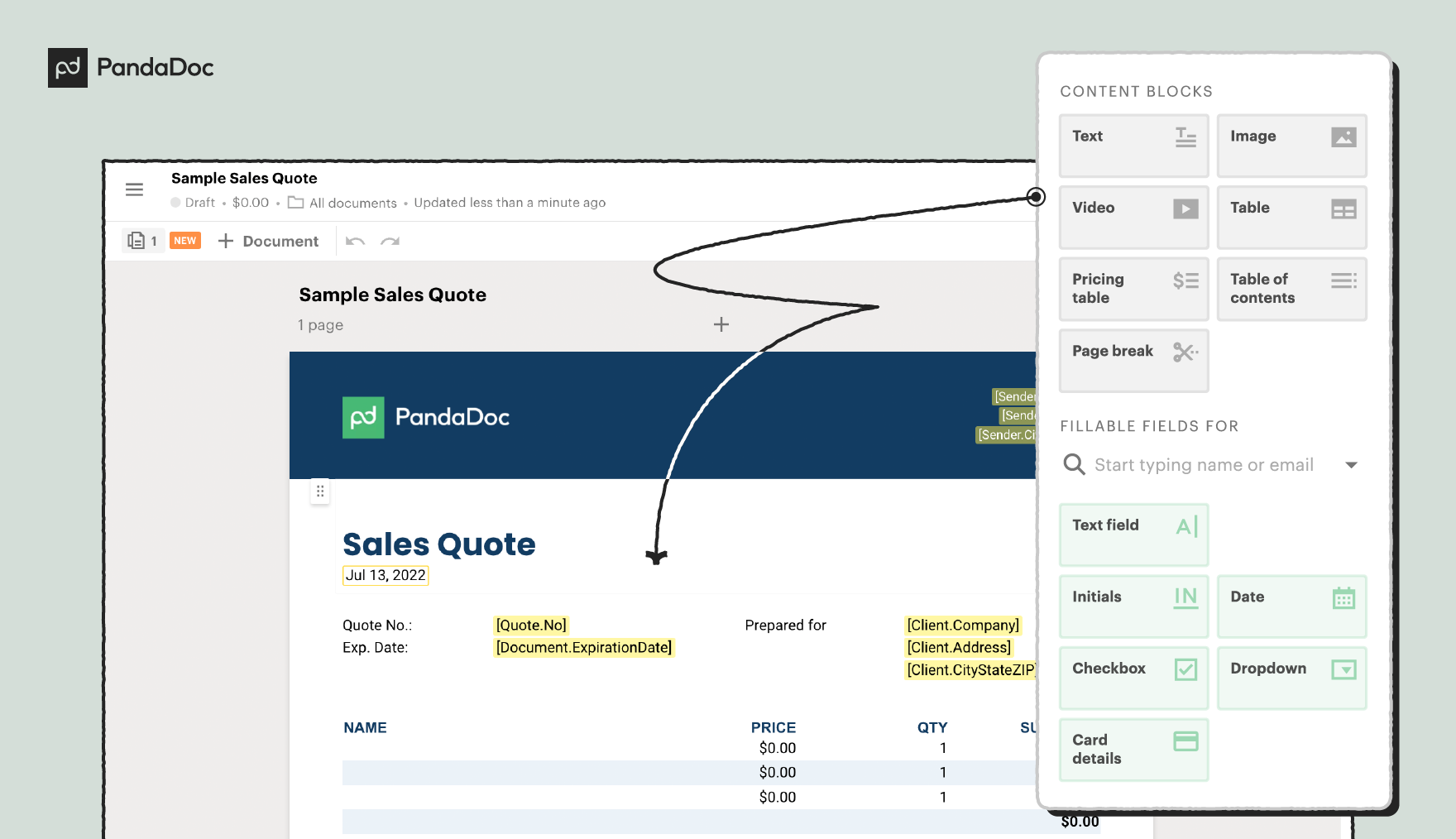This screenshot has height=839, width=1456.
Task: Click the plus icon beside 1 page
Action: 721,324
